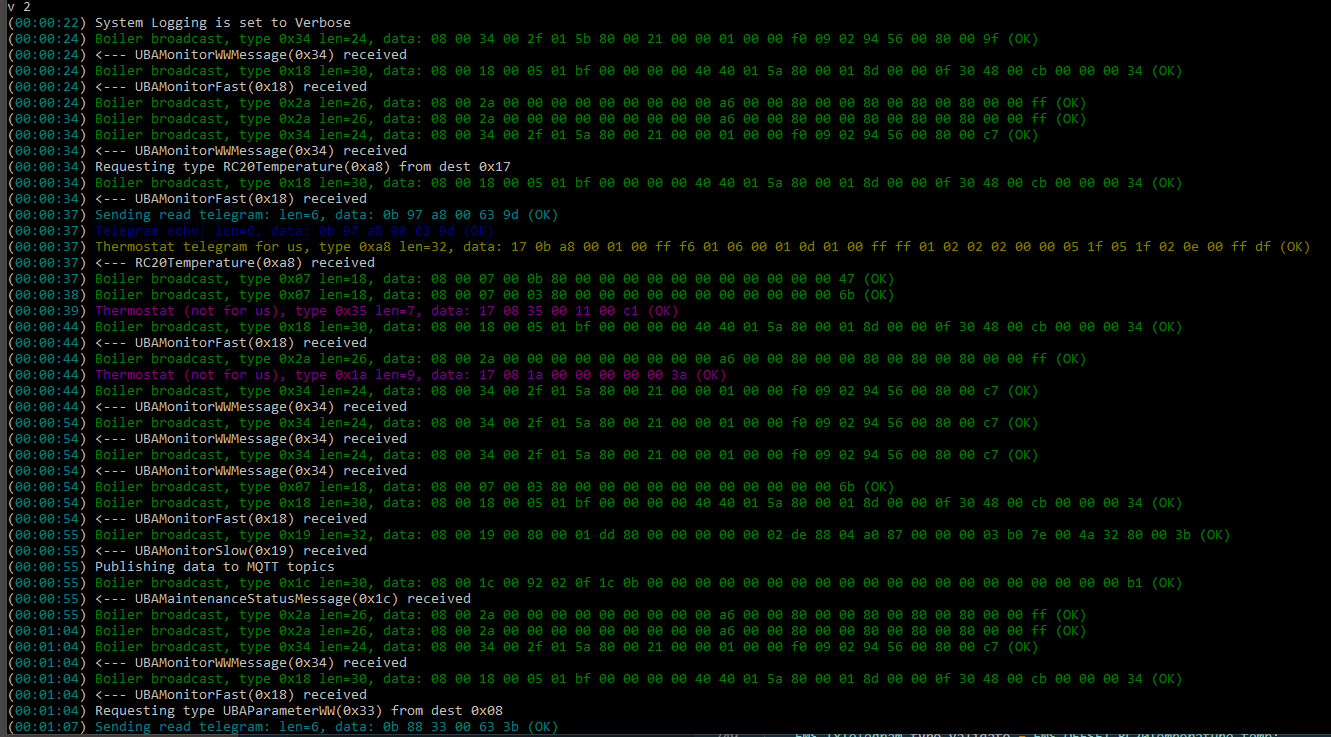Click the UBAMonitorSlow(0x19) received message
This screenshot has height=737, width=1331.
[218, 550]
